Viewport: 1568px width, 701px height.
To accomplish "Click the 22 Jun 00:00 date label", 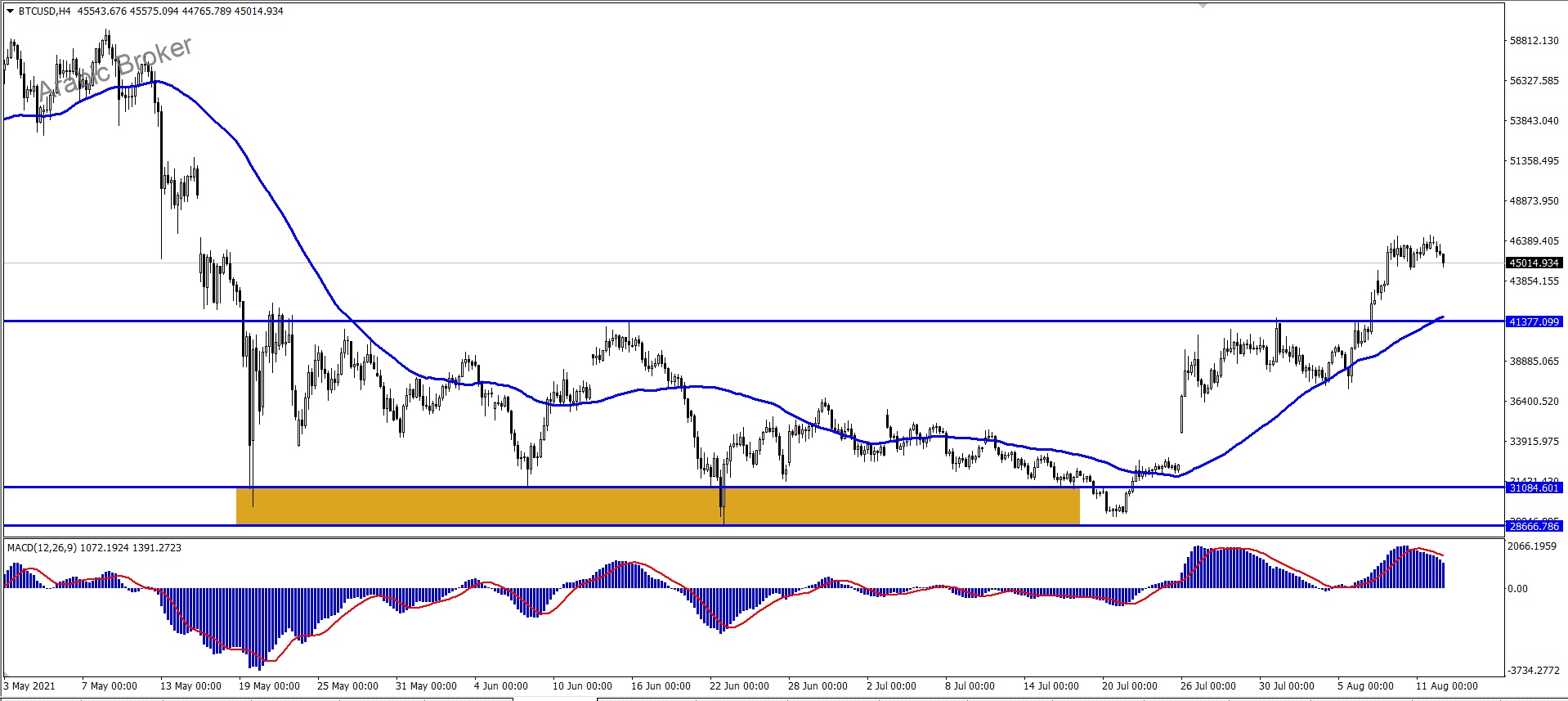I will pyautogui.click(x=739, y=686).
